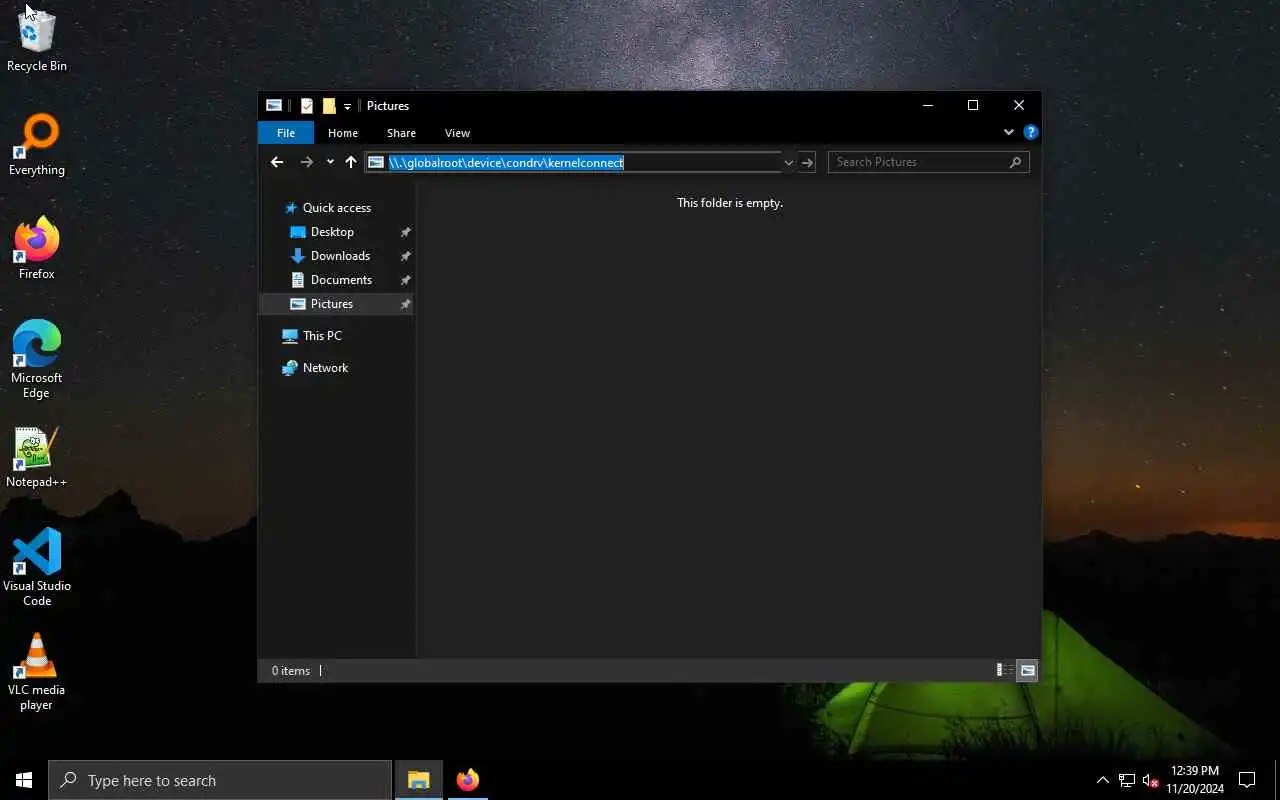Click the taskbar search box
Screen dimensions: 1280x800
click(220, 780)
